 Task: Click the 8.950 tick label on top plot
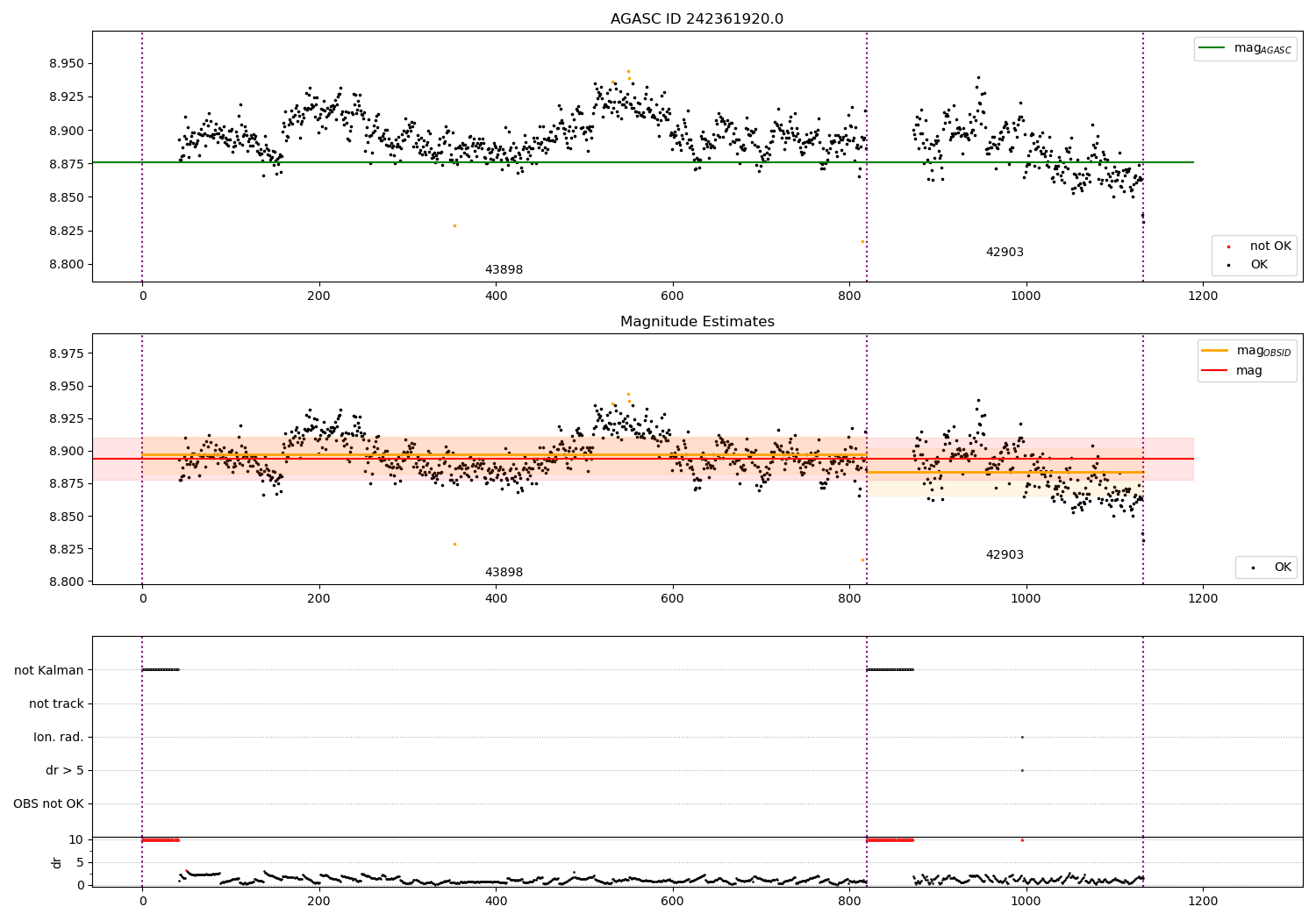pos(67,64)
